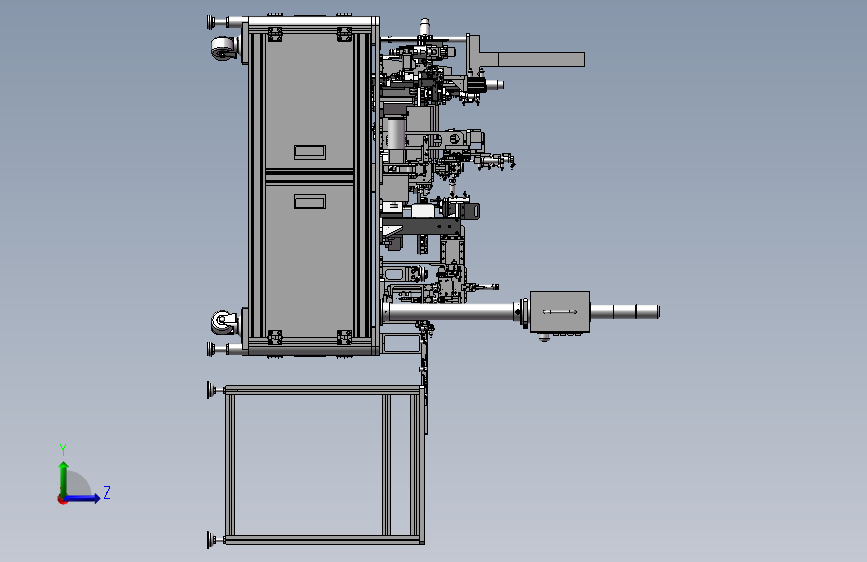Click the green Y axis of the orientation triad
Screen dimensions: 867x562
[x=64, y=479]
